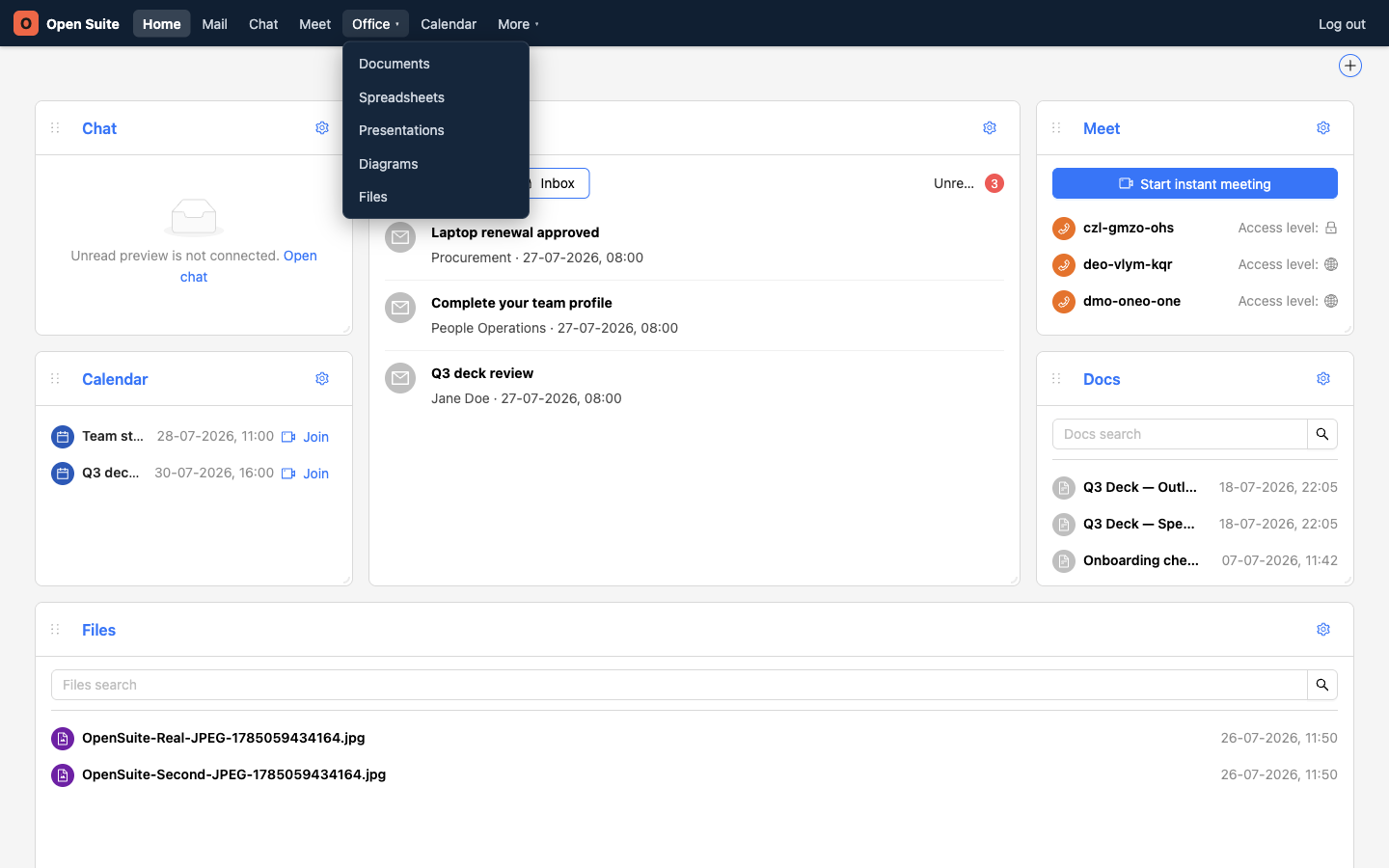Select Files from the Office menu
This screenshot has height=868, width=1389.
tap(436, 197)
